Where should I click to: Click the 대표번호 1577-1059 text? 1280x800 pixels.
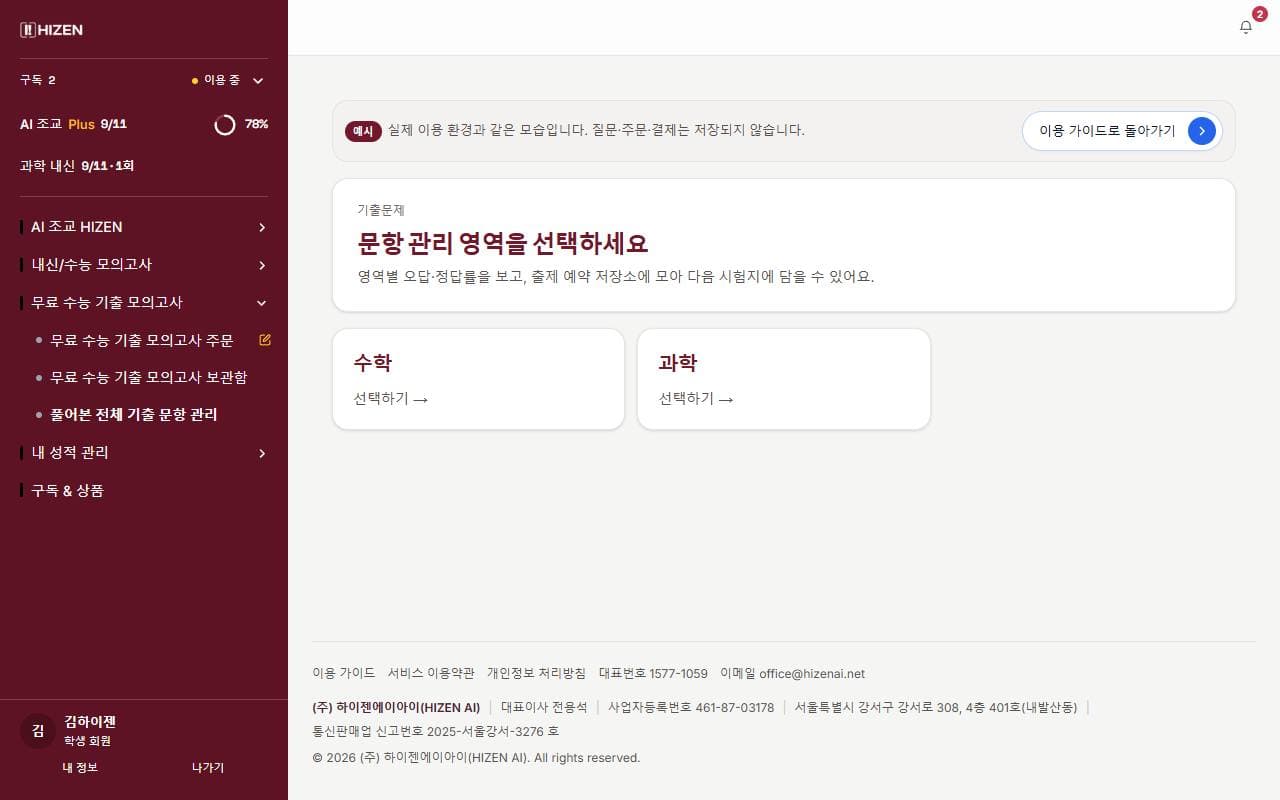[653, 673]
